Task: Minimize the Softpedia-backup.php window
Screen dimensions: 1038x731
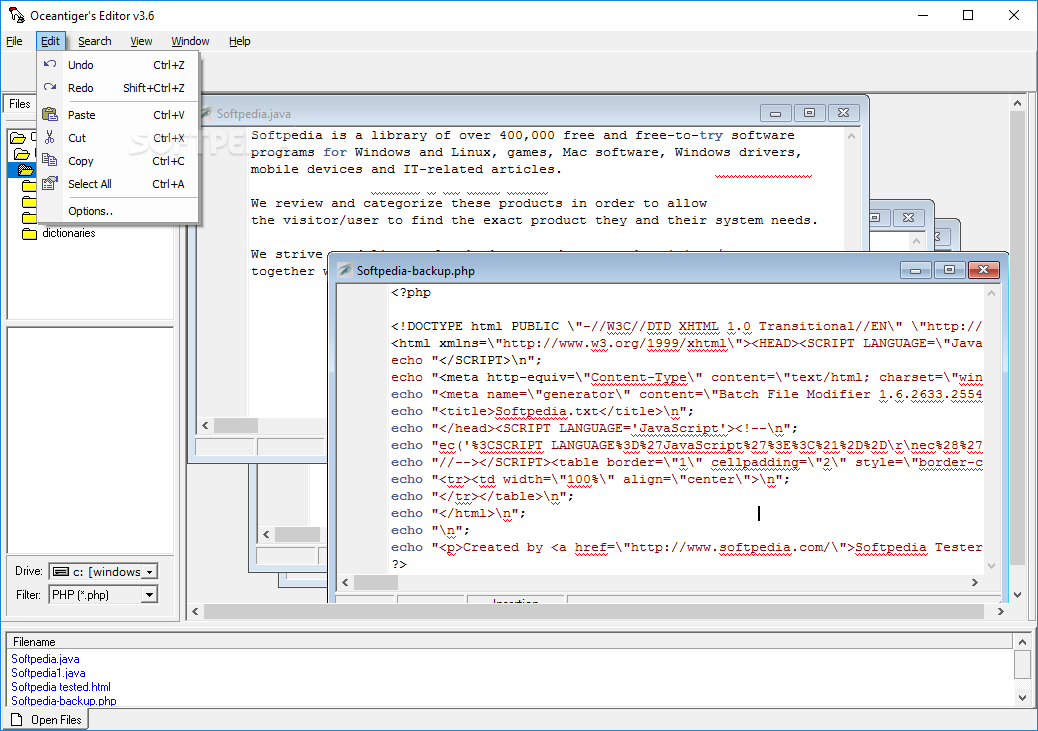Action: [x=916, y=270]
